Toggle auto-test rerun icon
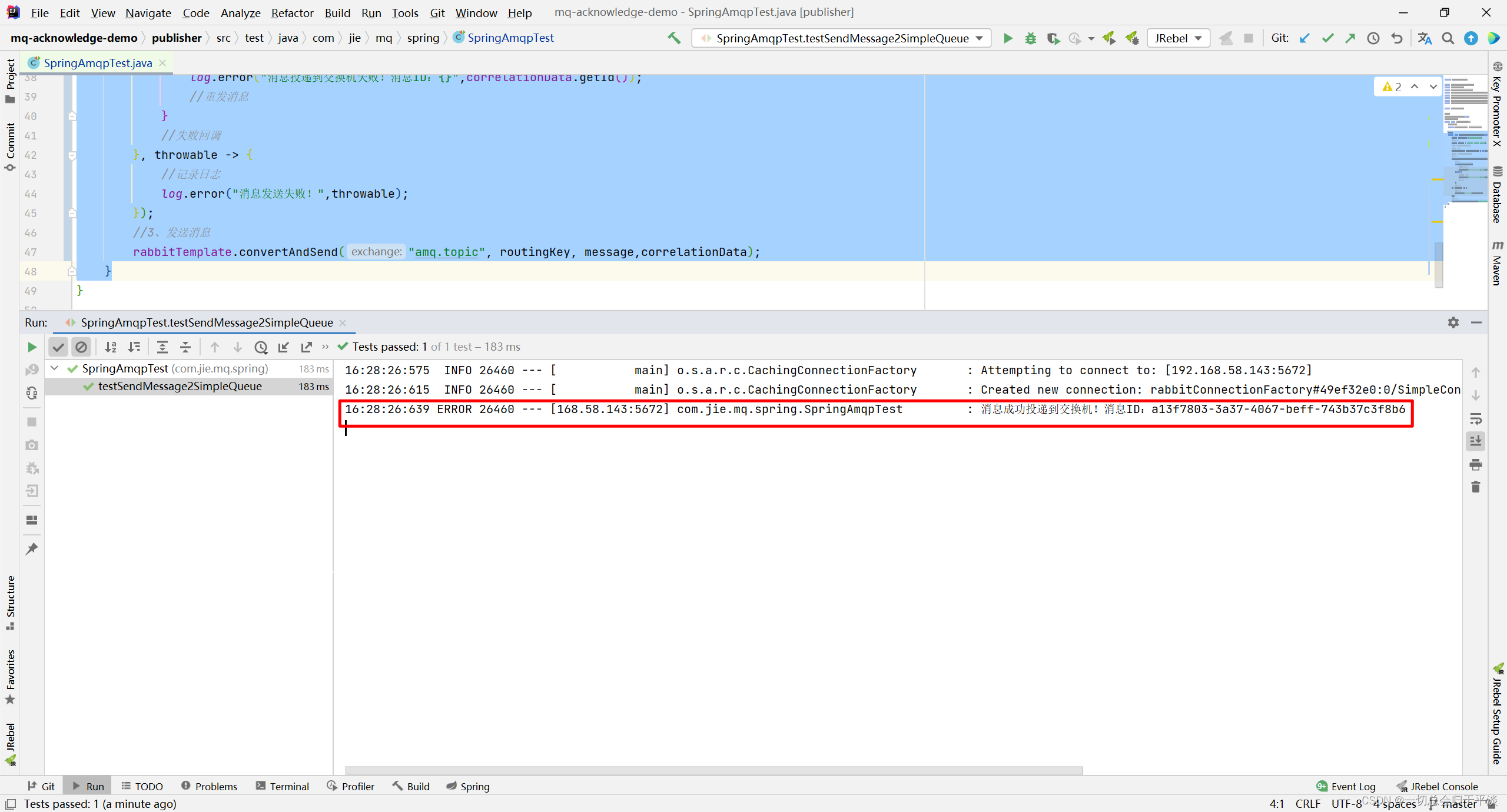The width and height of the screenshot is (1507, 812). click(32, 392)
